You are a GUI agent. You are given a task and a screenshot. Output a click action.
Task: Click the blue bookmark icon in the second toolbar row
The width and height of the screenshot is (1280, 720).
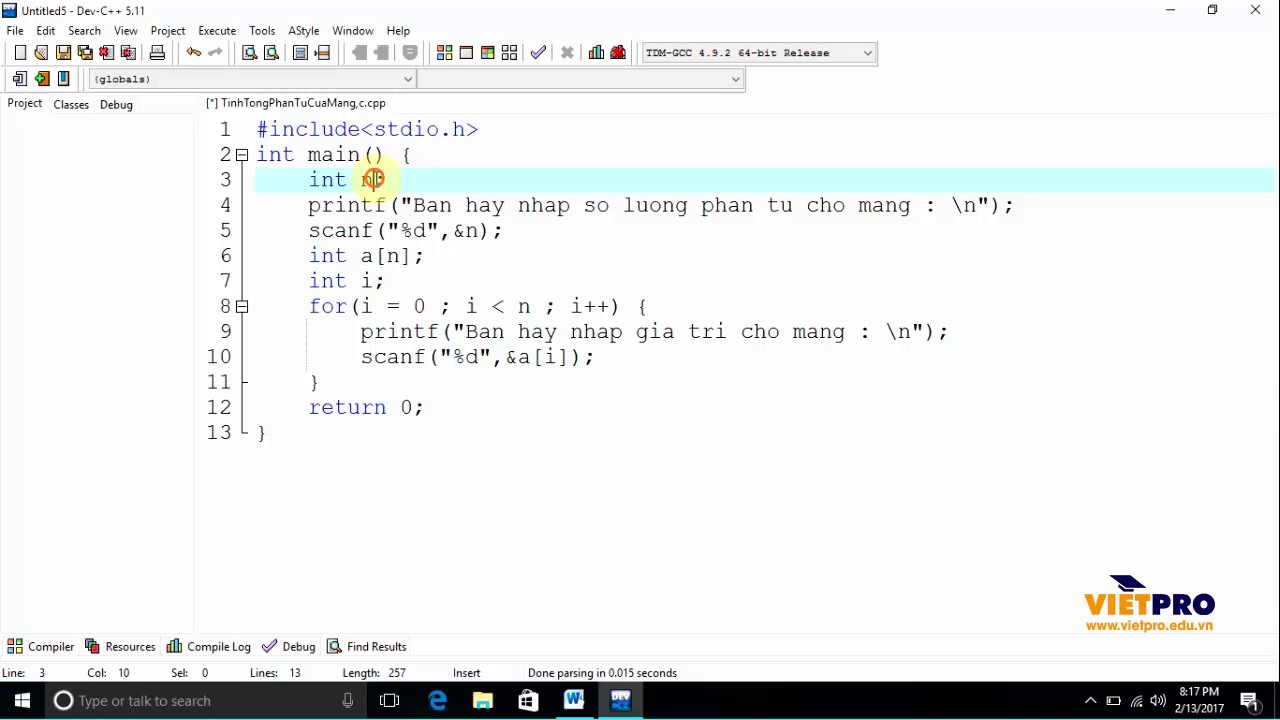click(x=63, y=79)
